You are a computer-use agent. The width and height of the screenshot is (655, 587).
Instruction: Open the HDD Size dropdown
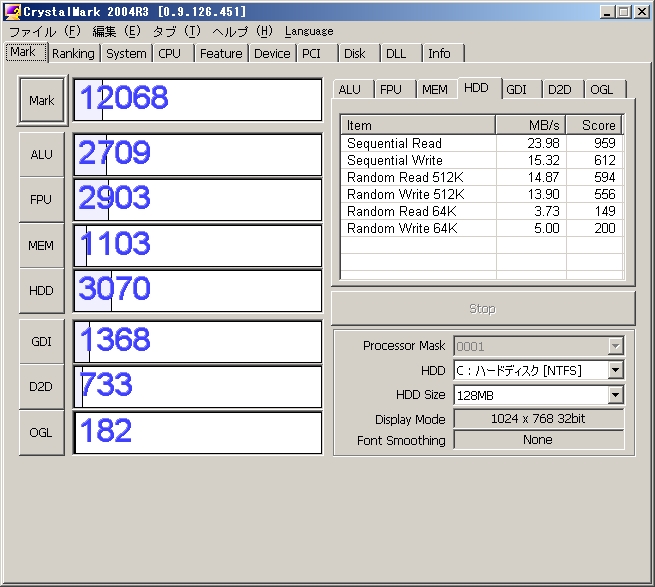click(x=615, y=395)
